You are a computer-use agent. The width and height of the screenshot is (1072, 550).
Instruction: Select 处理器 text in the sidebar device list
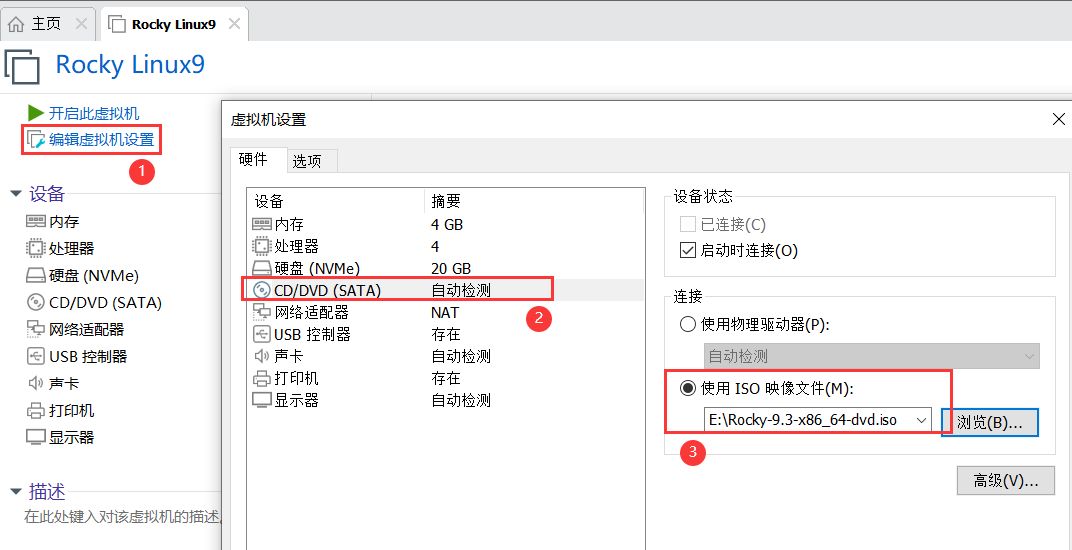pos(71,248)
